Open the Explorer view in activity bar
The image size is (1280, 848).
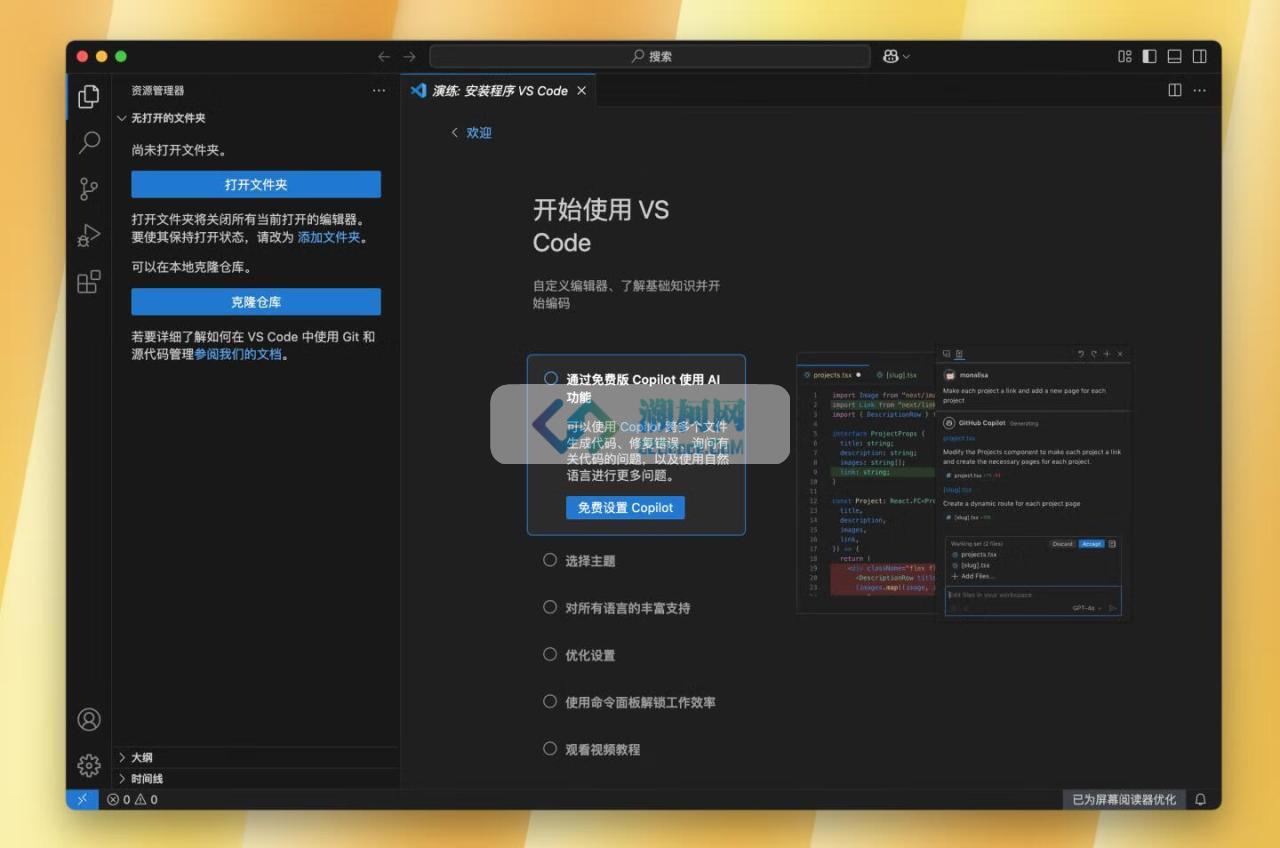coord(89,96)
